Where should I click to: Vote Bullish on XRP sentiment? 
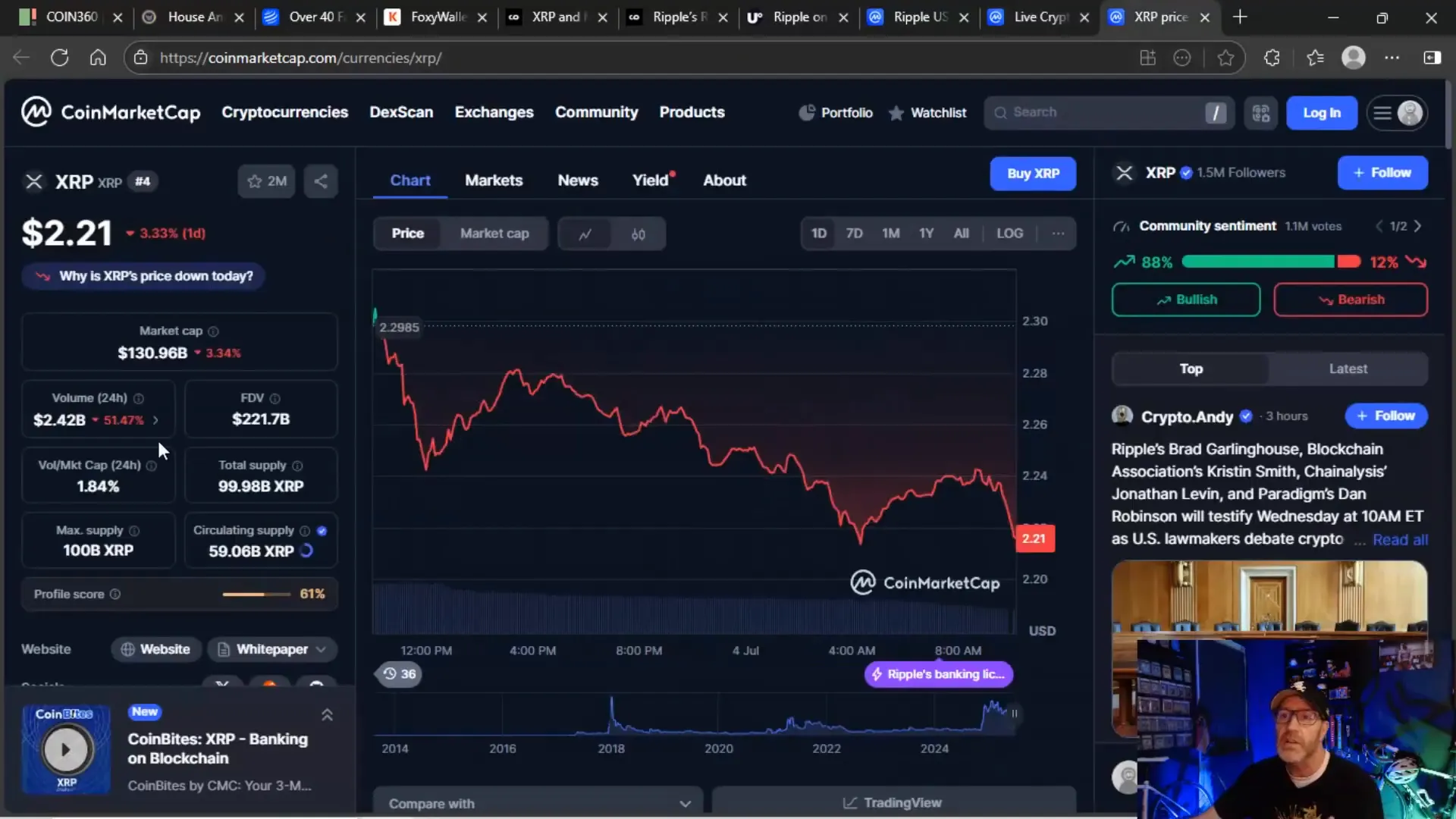coord(1186,300)
